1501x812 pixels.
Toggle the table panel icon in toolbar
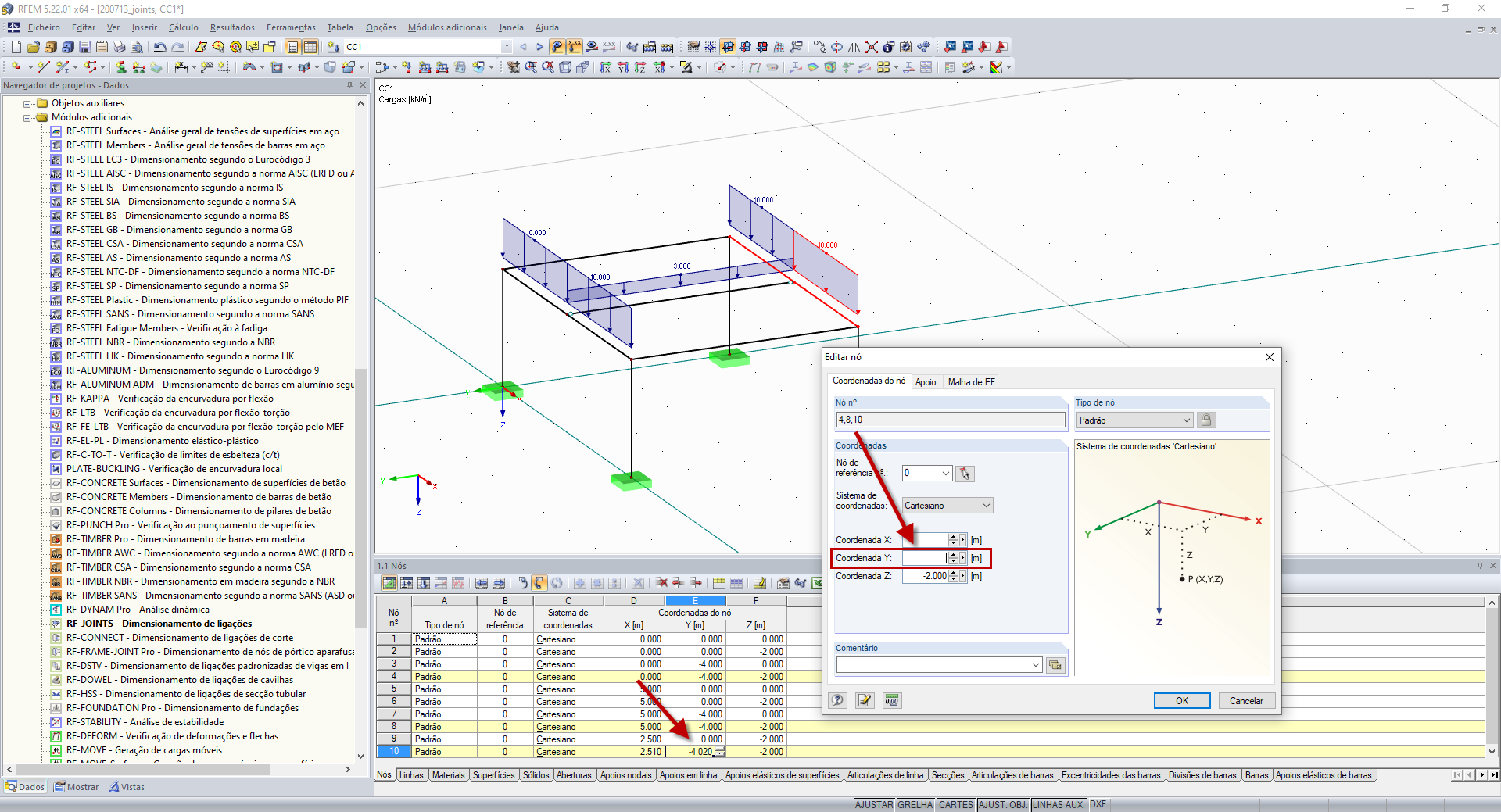pyautogui.click(x=310, y=47)
